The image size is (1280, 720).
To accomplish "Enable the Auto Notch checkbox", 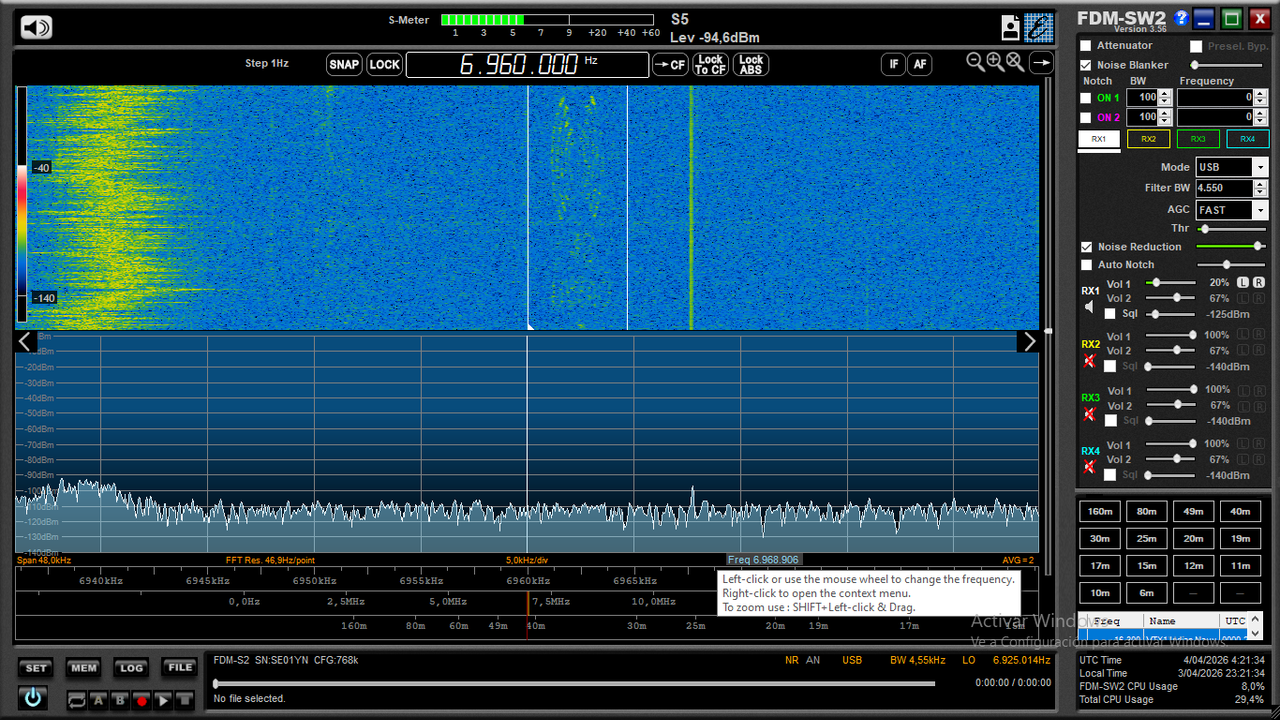I will pyautogui.click(x=1086, y=265).
